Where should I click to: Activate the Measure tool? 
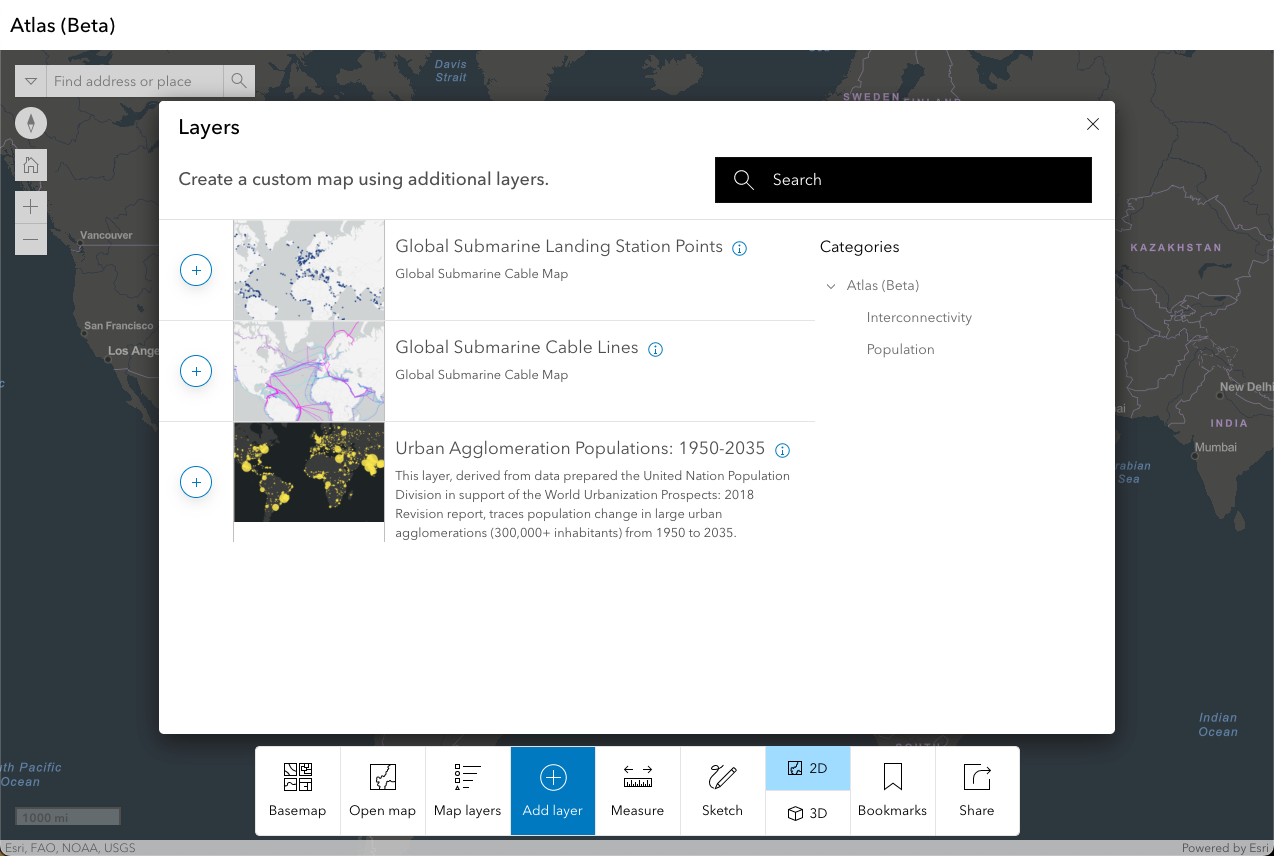tap(637, 790)
